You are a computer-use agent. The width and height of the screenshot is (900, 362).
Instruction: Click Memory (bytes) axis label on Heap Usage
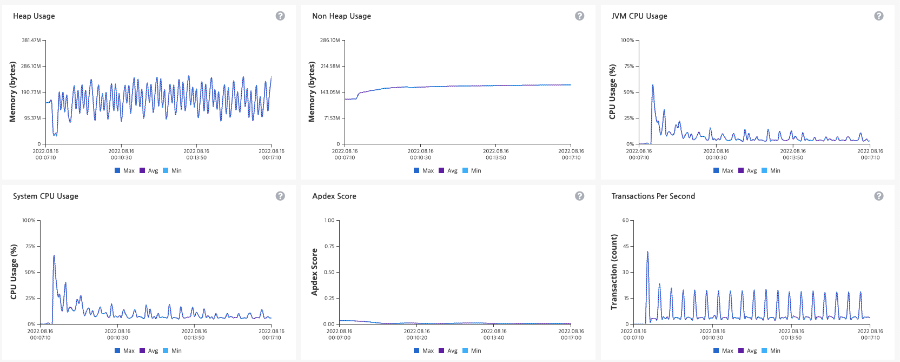tap(12, 92)
